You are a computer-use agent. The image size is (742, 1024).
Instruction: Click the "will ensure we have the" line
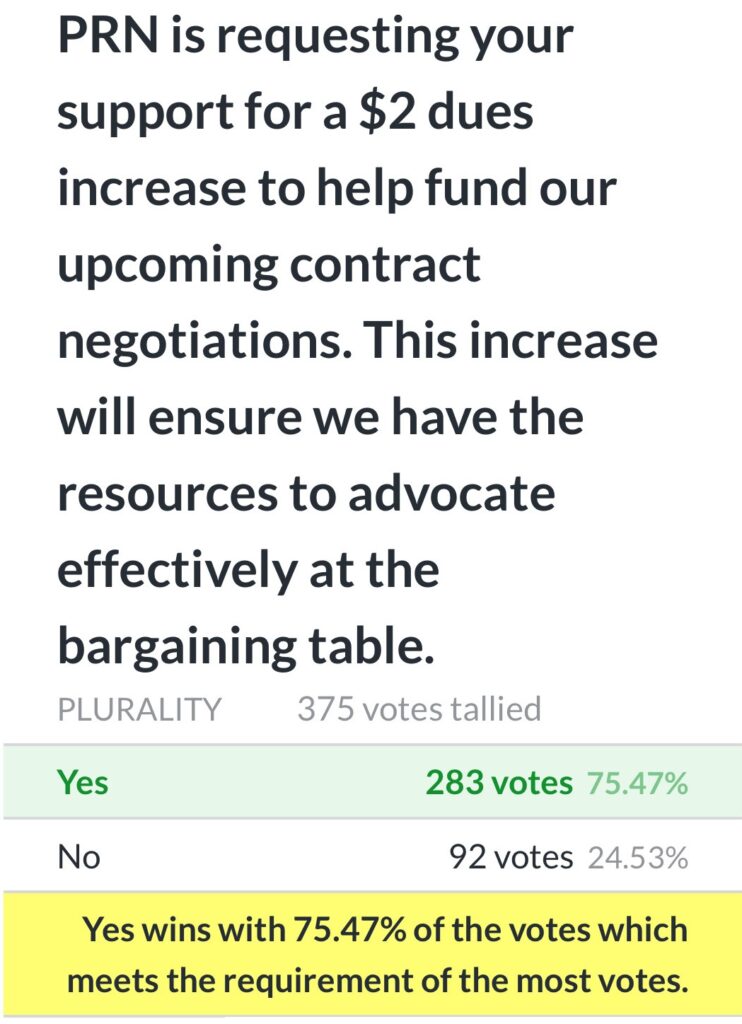pyautogui.click(x=320, y=417)
